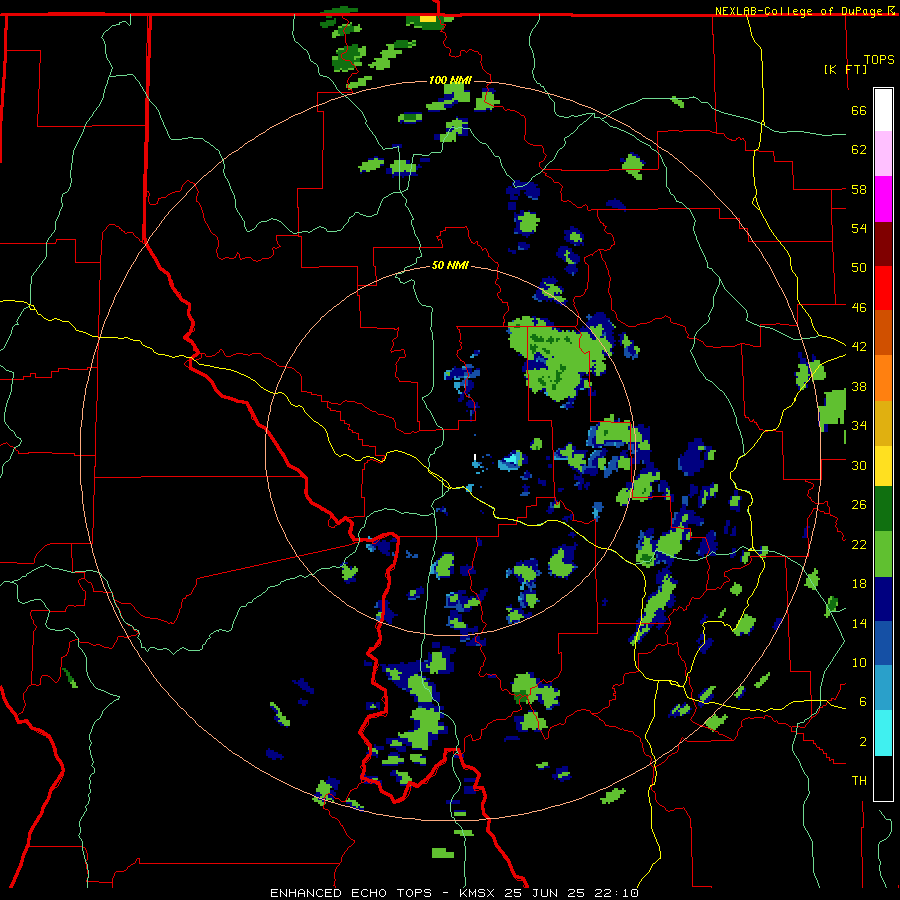Click the scale value "50"
Viewport: 900px width, 900px height.
[x=859, y=267]
